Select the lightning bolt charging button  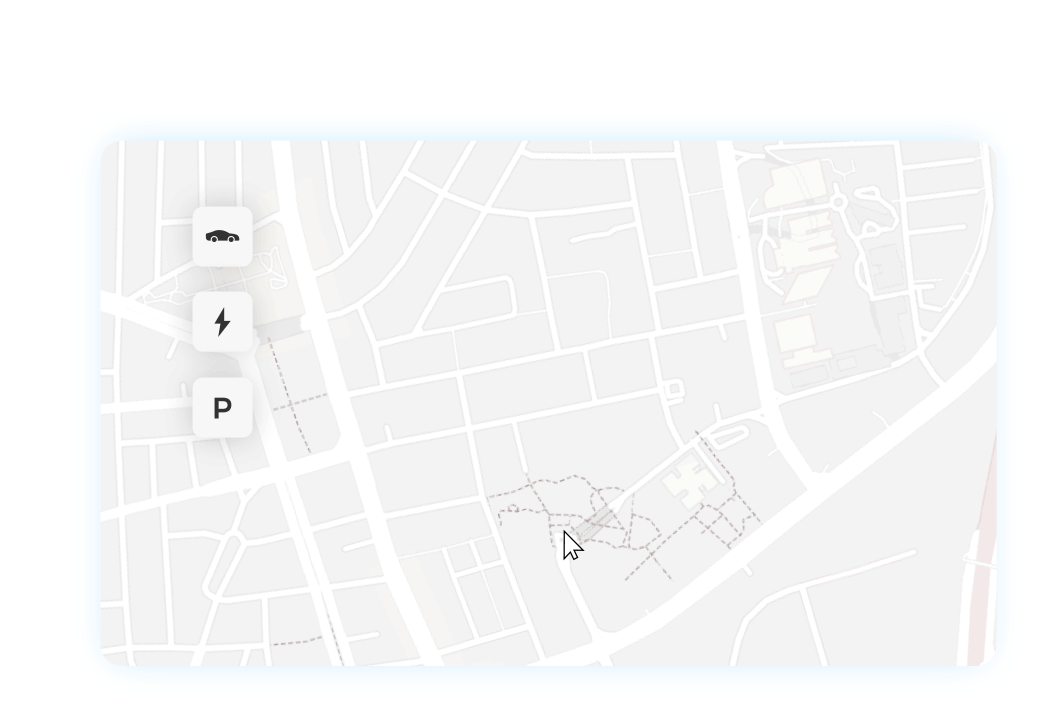(x=223, y=322)
